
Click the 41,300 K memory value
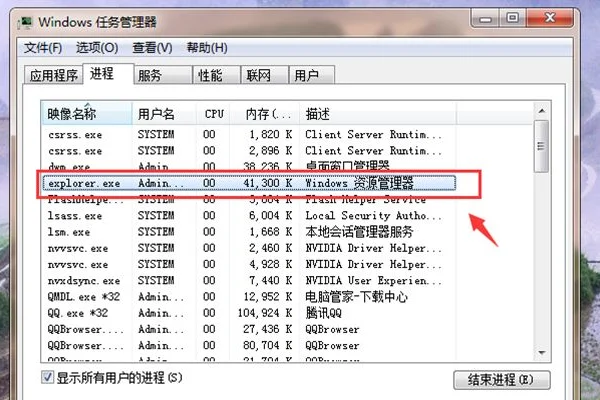[267, 183]
